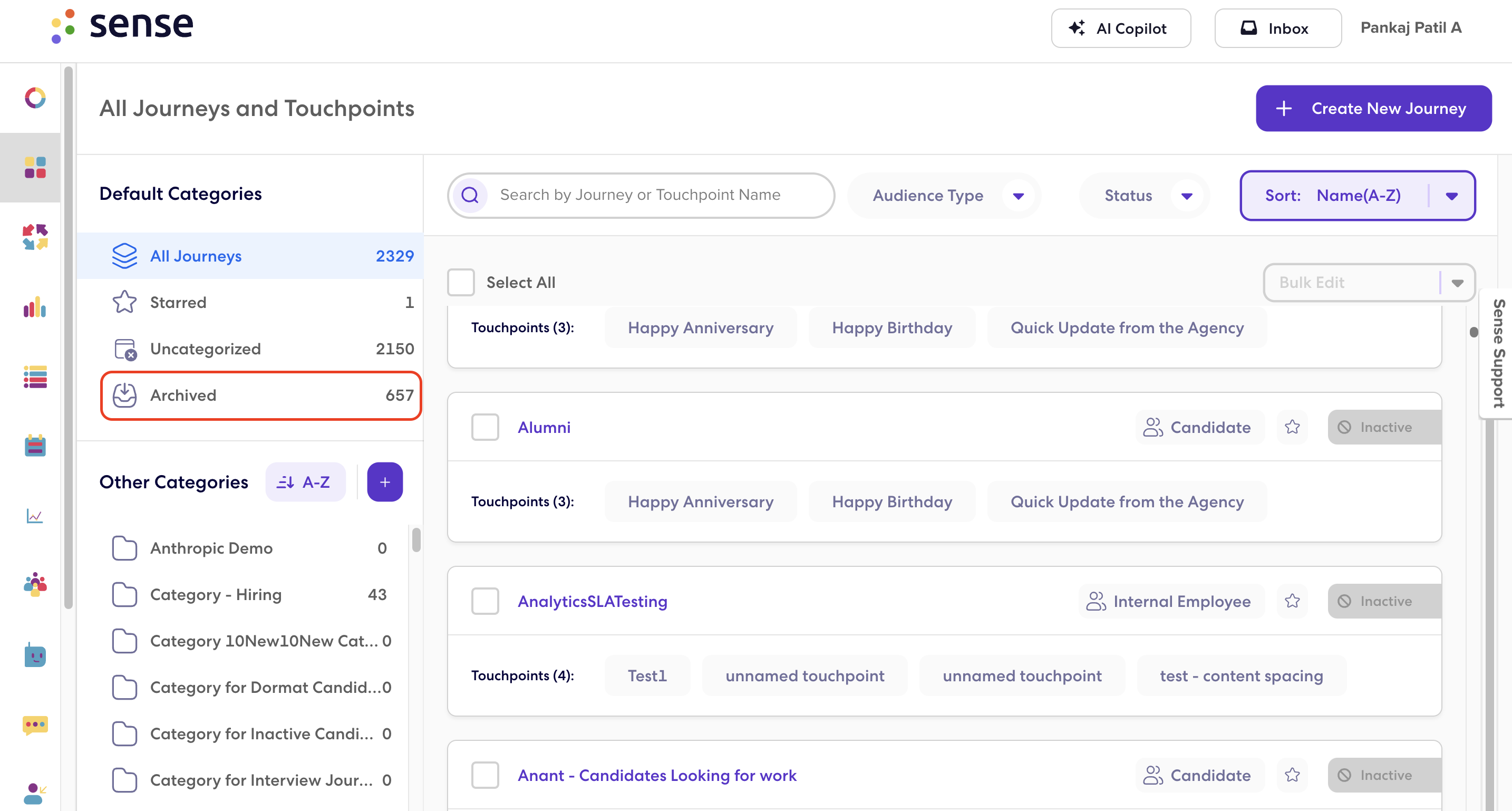Open the chatbot robot icon in sidebar
The height and width of the screenshot is (811, 1512).
[x=35, y=655]
